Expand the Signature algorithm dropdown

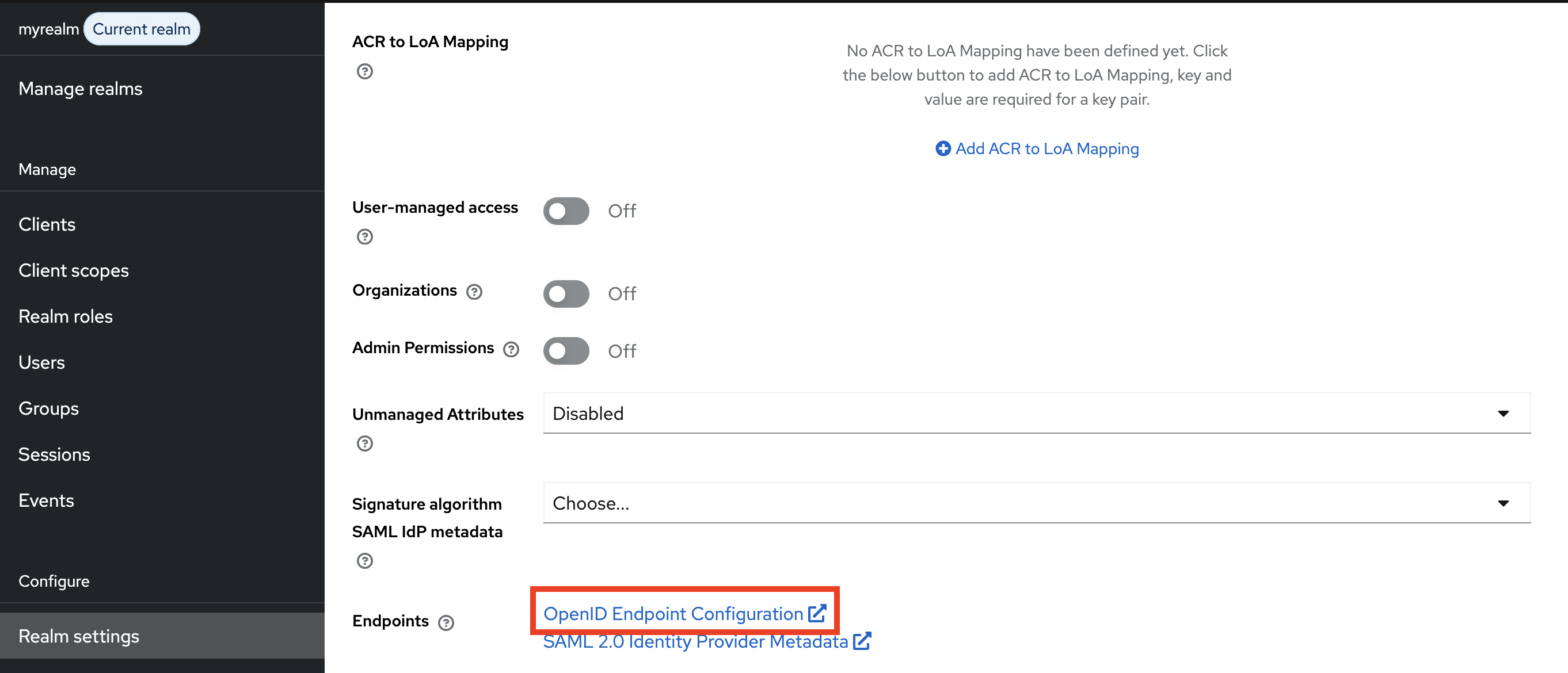point(1036,503)
